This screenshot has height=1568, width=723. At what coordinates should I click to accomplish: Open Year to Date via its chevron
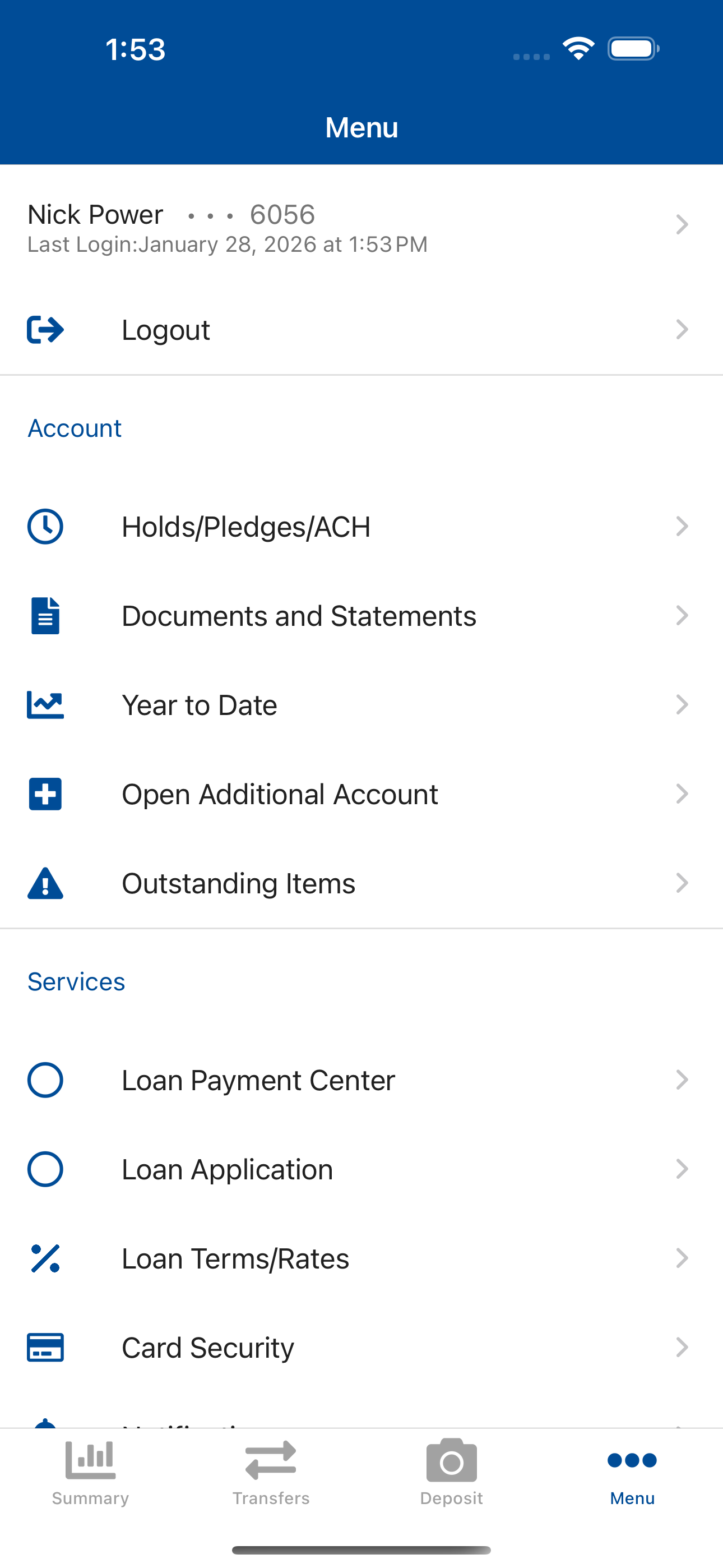(682, 705)
